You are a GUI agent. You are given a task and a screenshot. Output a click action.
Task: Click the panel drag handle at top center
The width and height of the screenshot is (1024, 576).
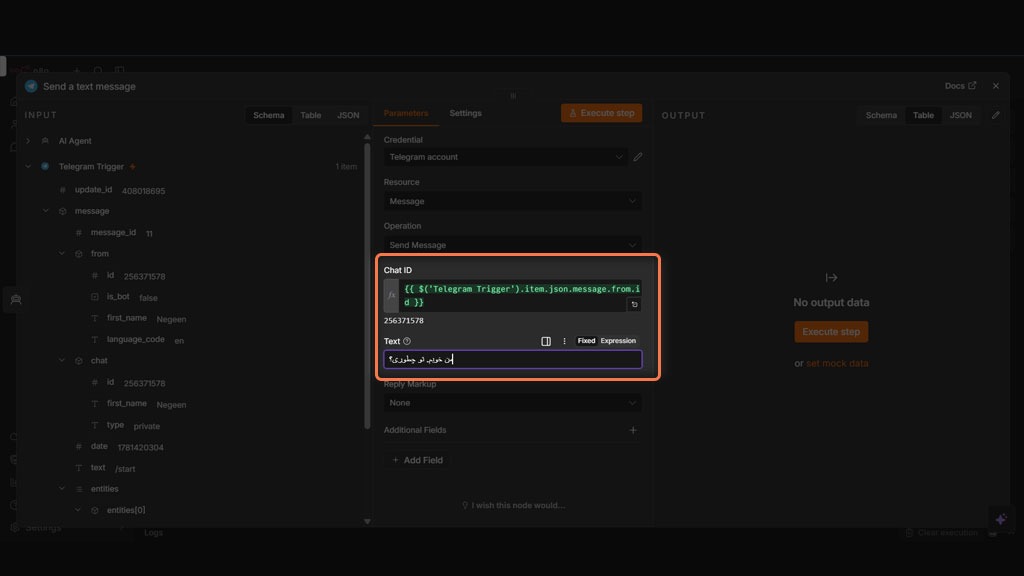tap(513, 95)
